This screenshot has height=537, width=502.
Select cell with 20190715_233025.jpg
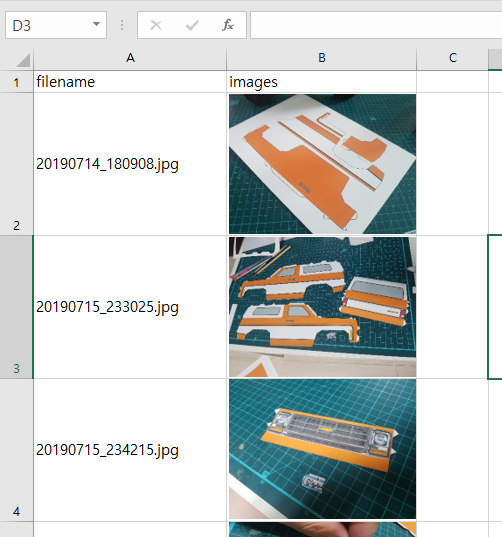pos(130,307)
